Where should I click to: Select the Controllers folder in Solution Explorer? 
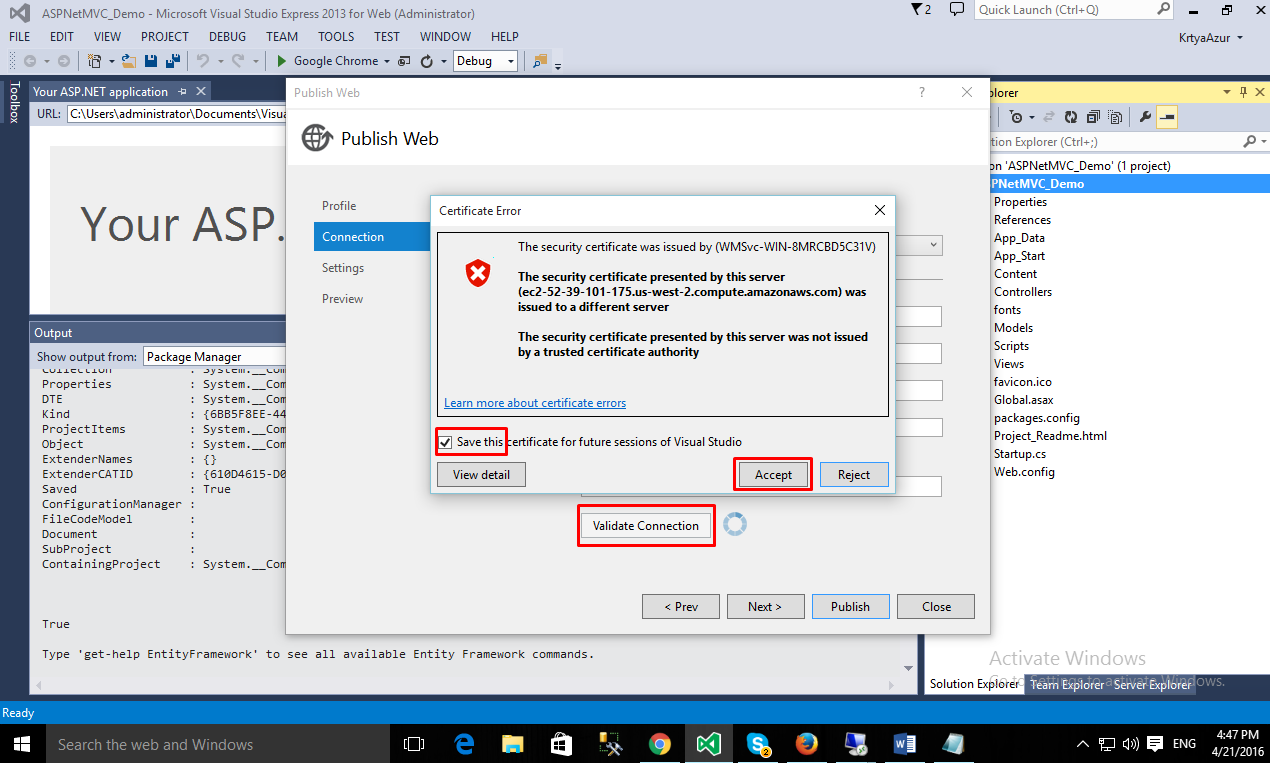(x=1023, y=292)
